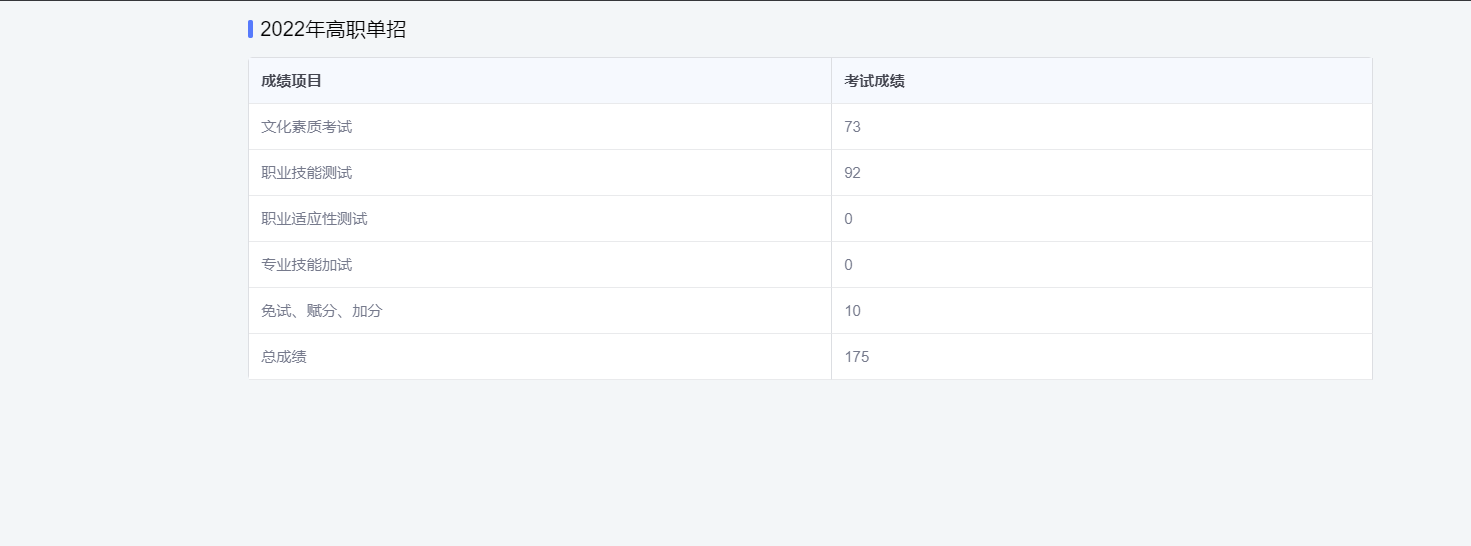Select the total score value 175

pos(856,357)
